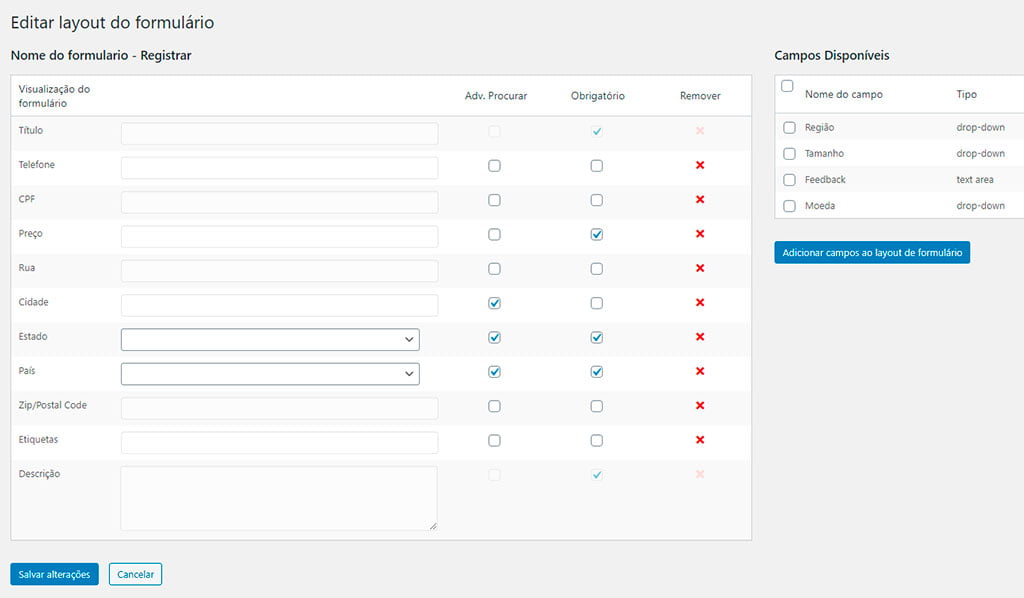Viewport: 1024px width, 598px height.
Task: Remove the Telefone field with red X
Action: tap(700, 166)
